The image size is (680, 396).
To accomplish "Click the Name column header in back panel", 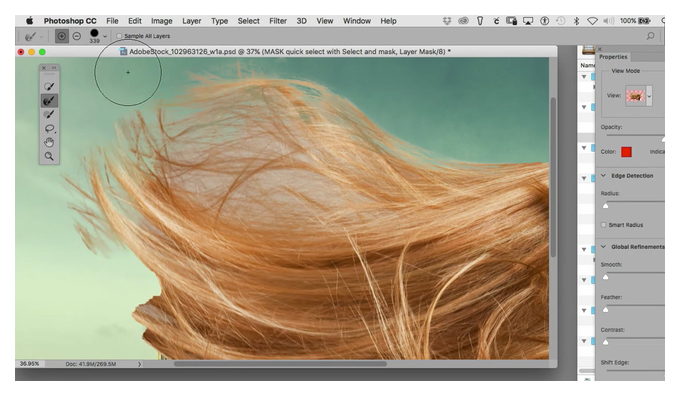I will pos(588,65).
